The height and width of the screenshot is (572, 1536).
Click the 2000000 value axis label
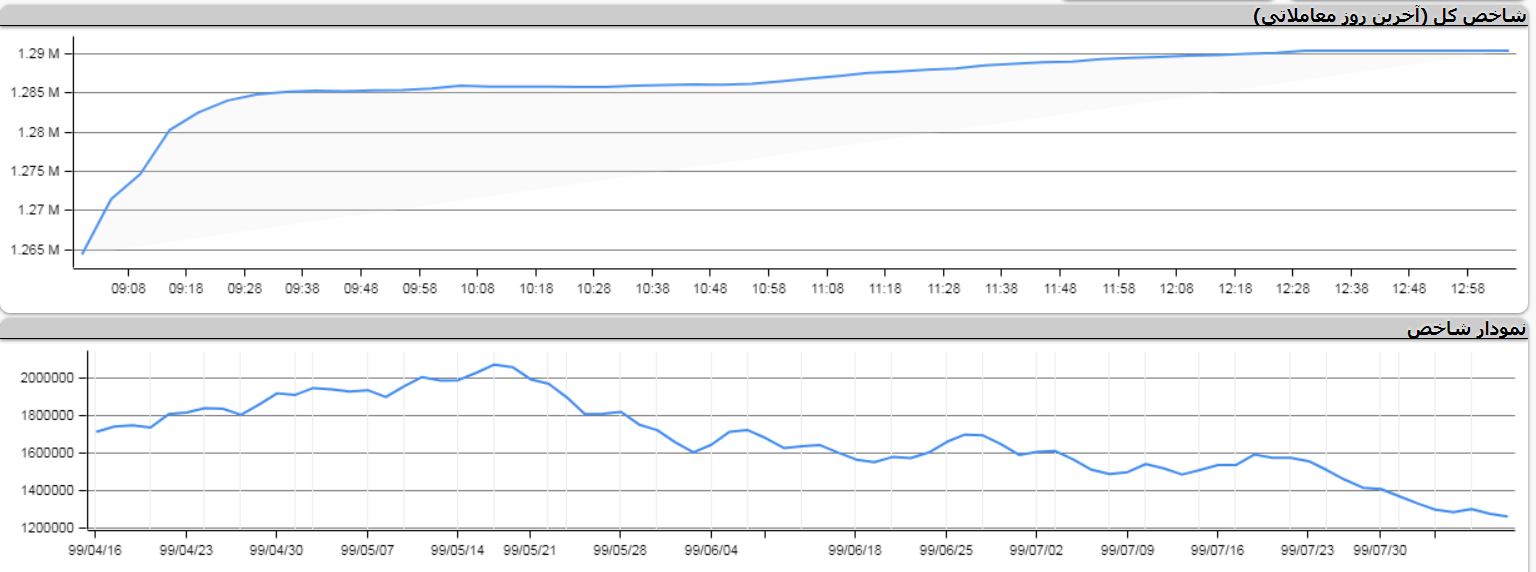pos(48,378)
